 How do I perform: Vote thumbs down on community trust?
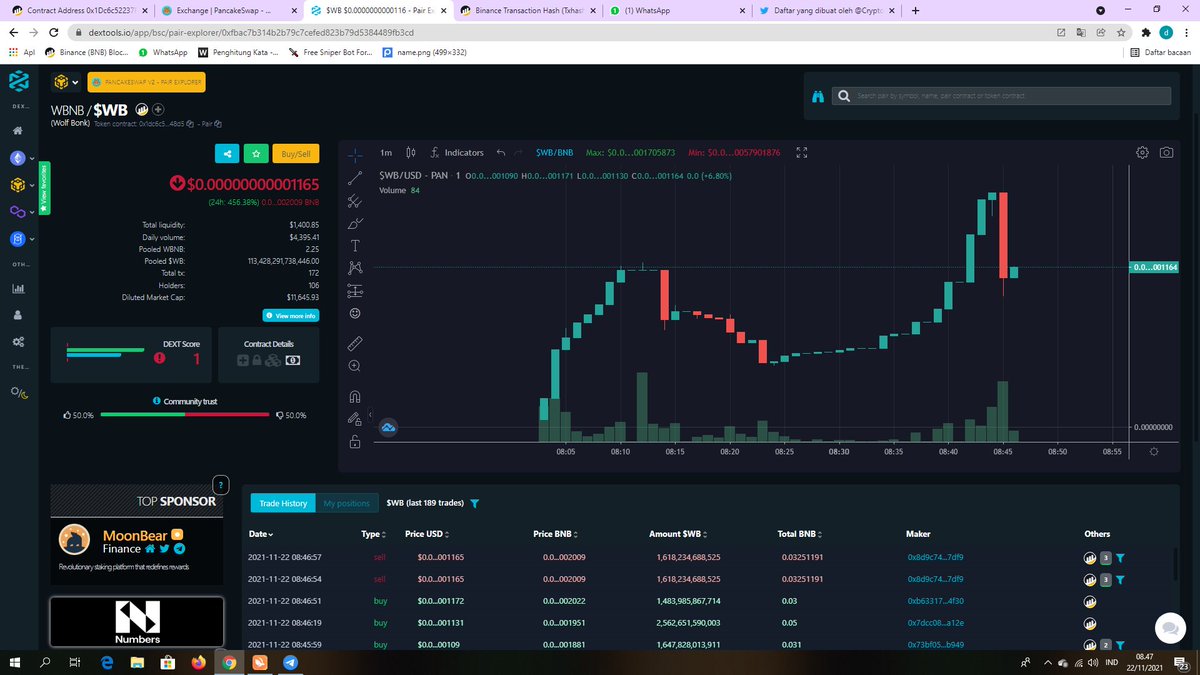point(279,414)
